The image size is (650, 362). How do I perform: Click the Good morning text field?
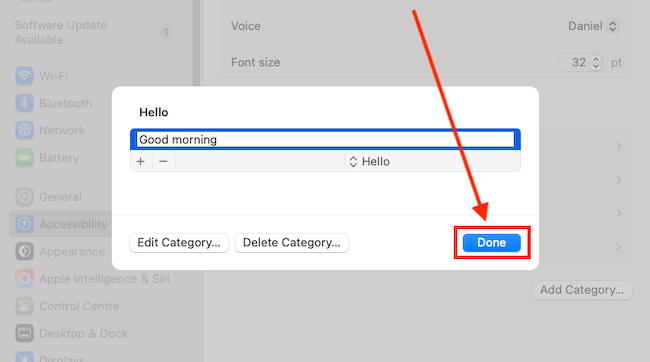(325, 139)
